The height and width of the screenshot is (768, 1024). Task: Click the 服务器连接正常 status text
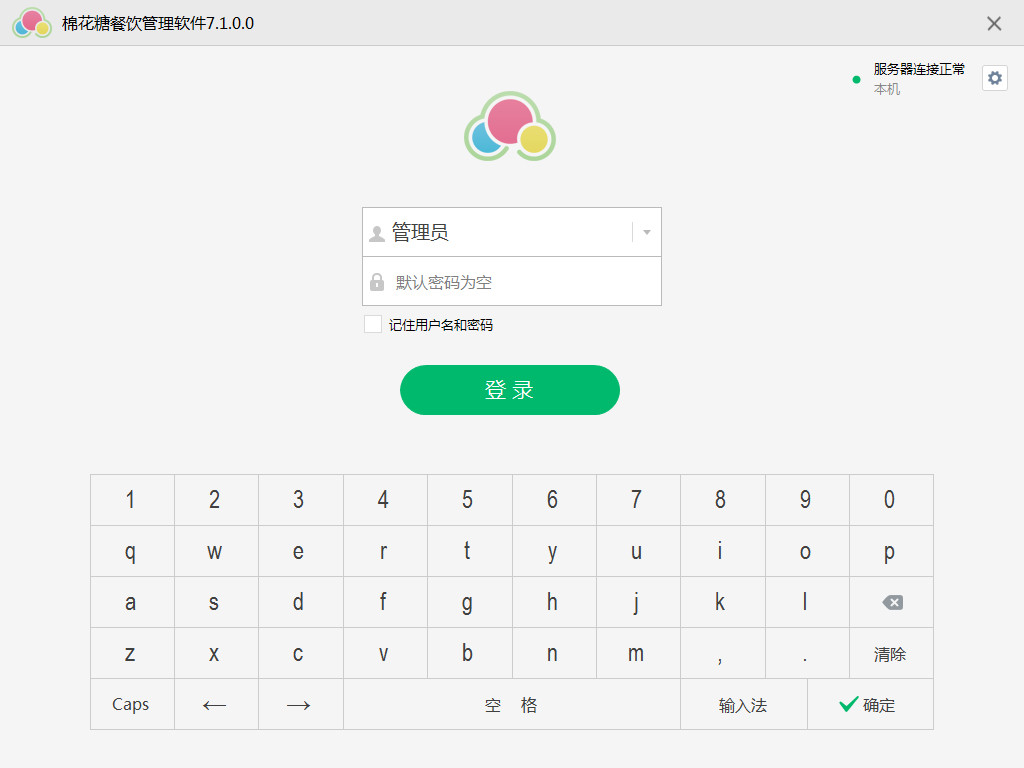tap(919, 69)
